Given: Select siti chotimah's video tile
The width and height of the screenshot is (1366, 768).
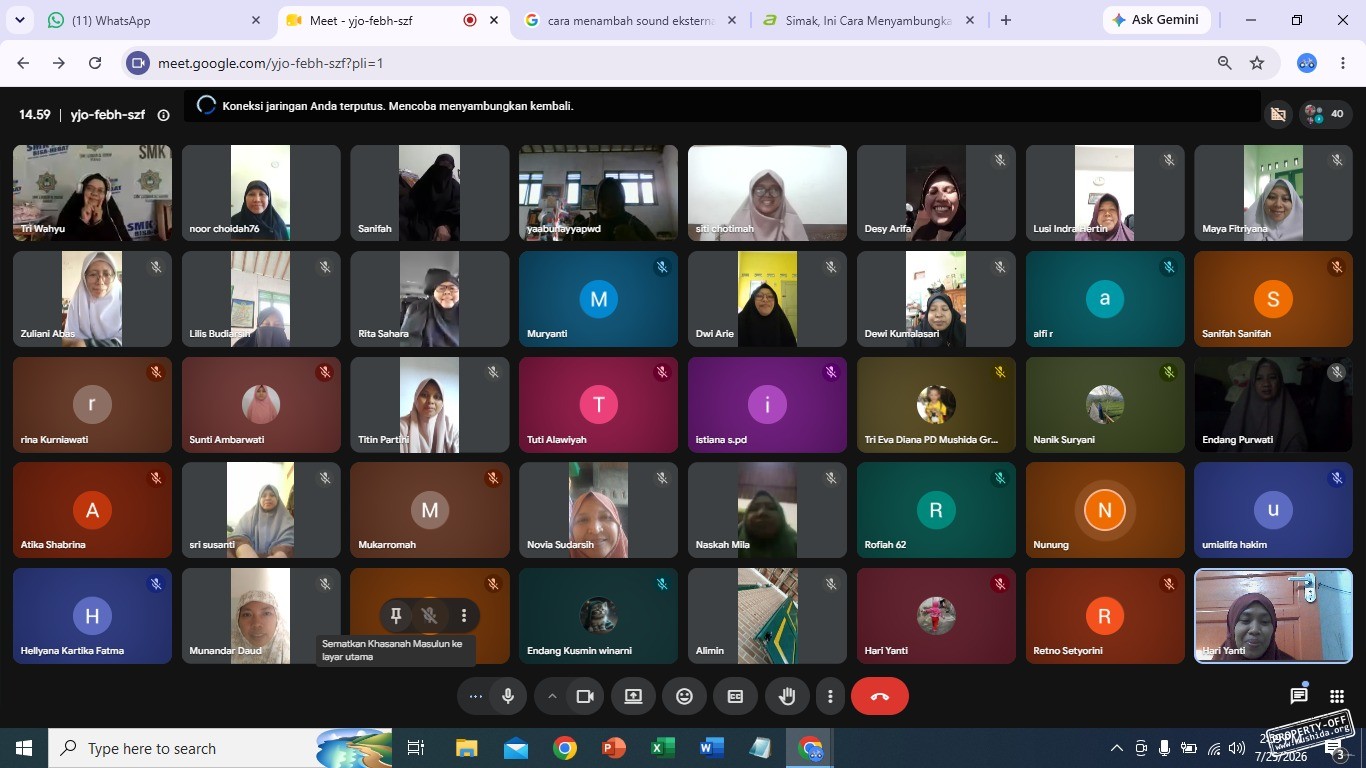Looking at the screenshot, I should tap(767, 193).
